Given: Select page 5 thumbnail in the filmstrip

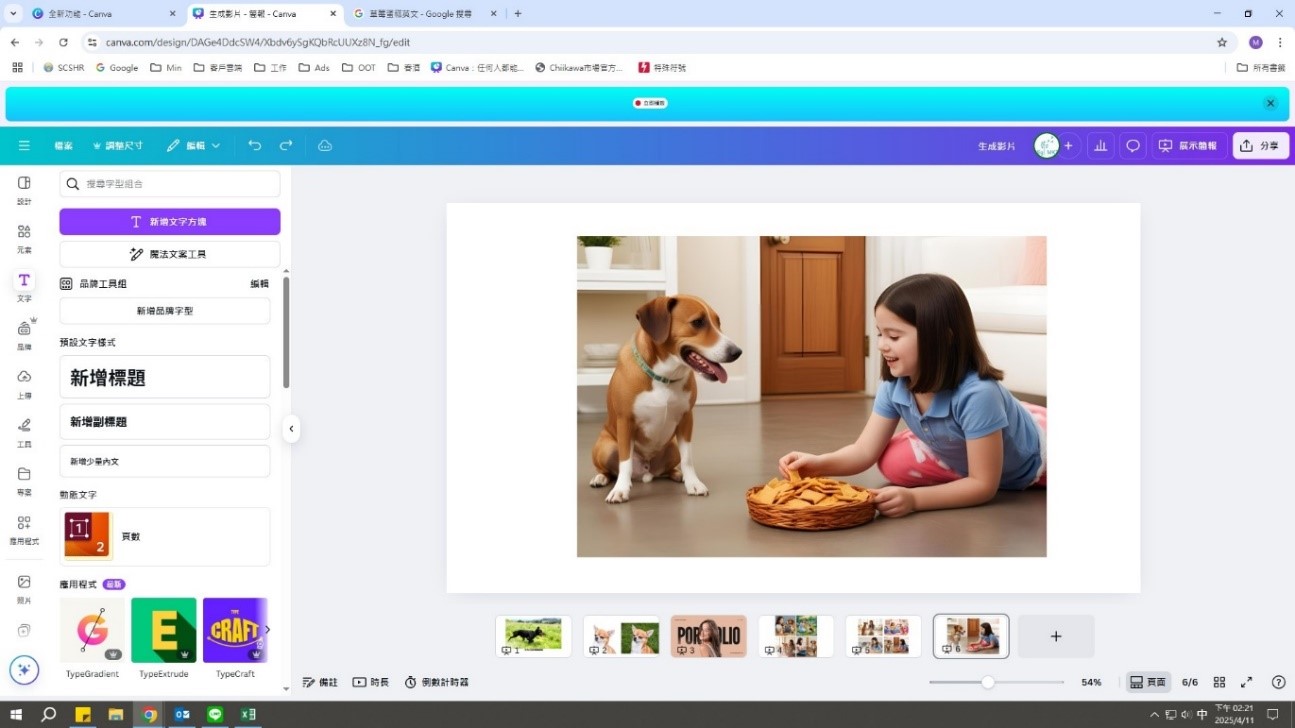Looking at the screenshot, I should 883,636.
